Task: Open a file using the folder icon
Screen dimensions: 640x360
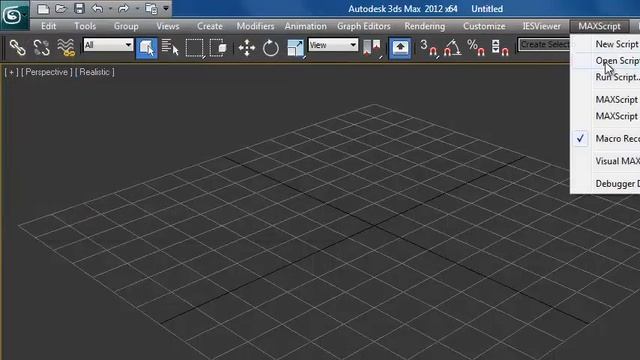Action: (61, 9)
